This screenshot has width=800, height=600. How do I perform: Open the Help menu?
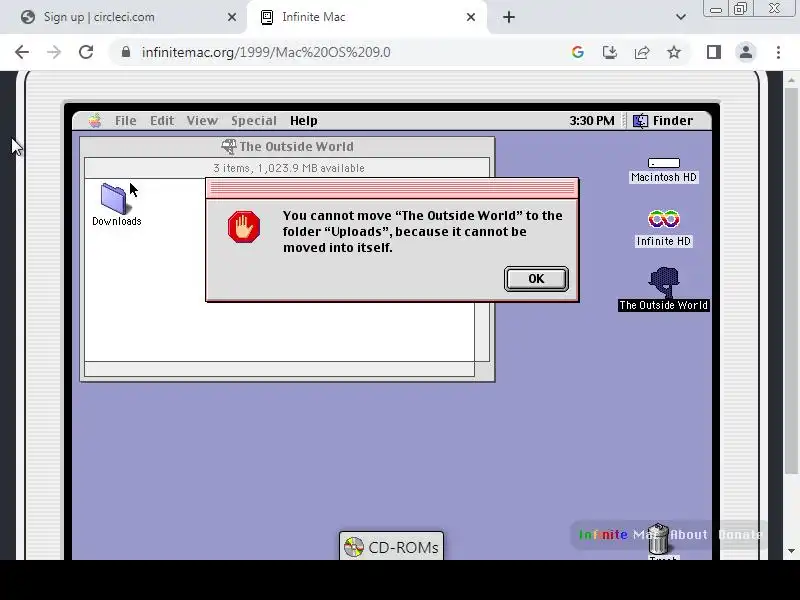304,121
